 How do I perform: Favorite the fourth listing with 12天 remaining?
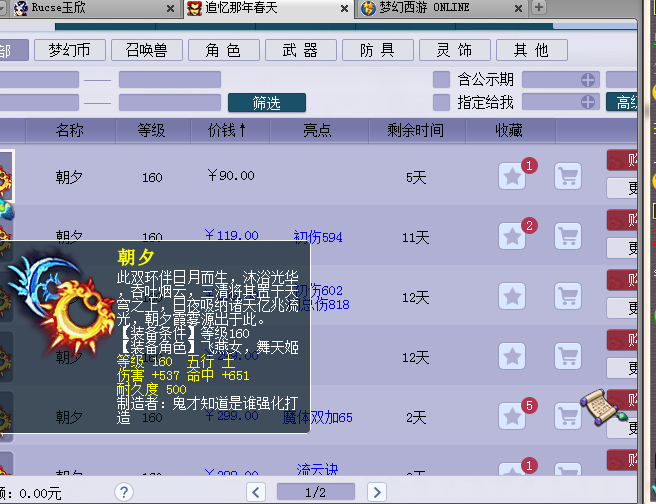click(512, 356)
